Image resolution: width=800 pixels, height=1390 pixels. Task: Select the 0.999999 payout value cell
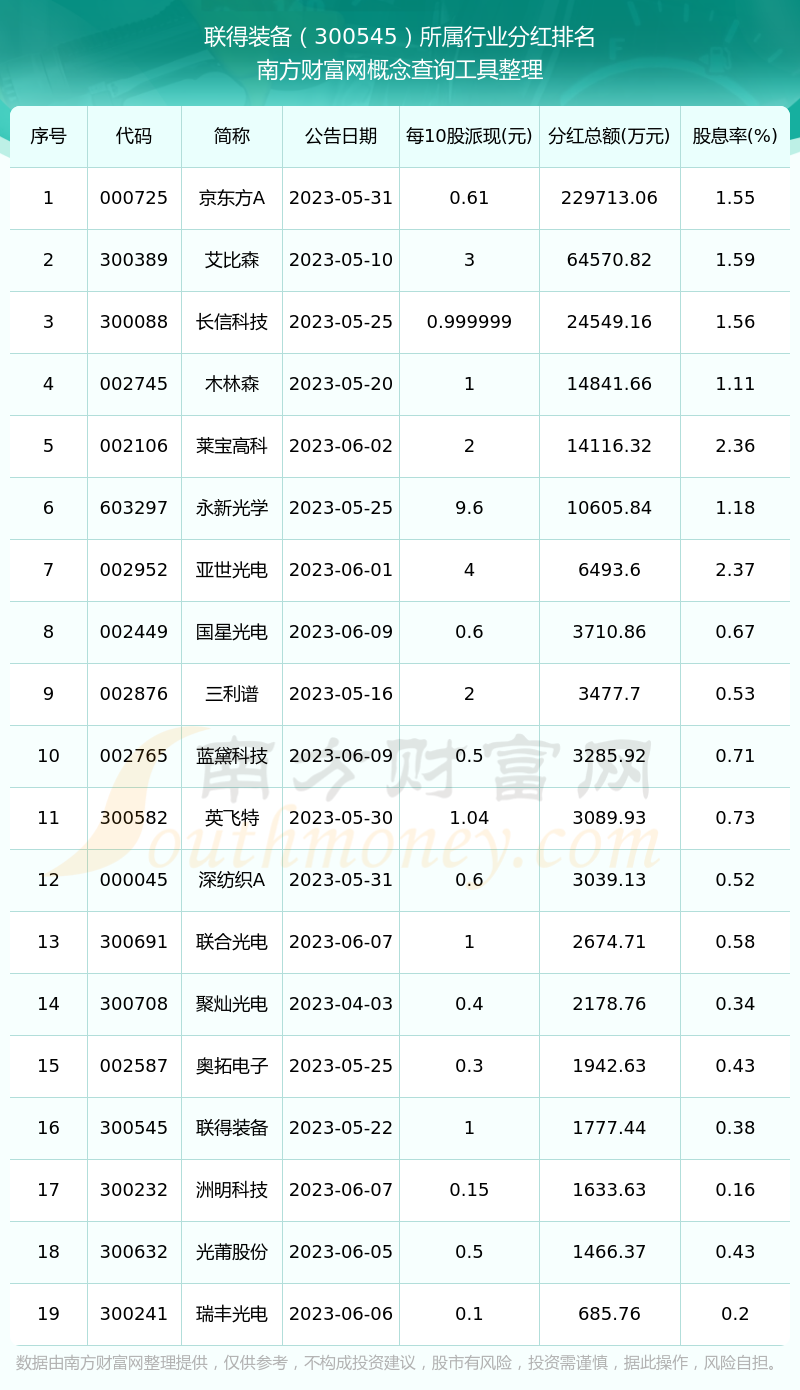[x=469, y=322]
